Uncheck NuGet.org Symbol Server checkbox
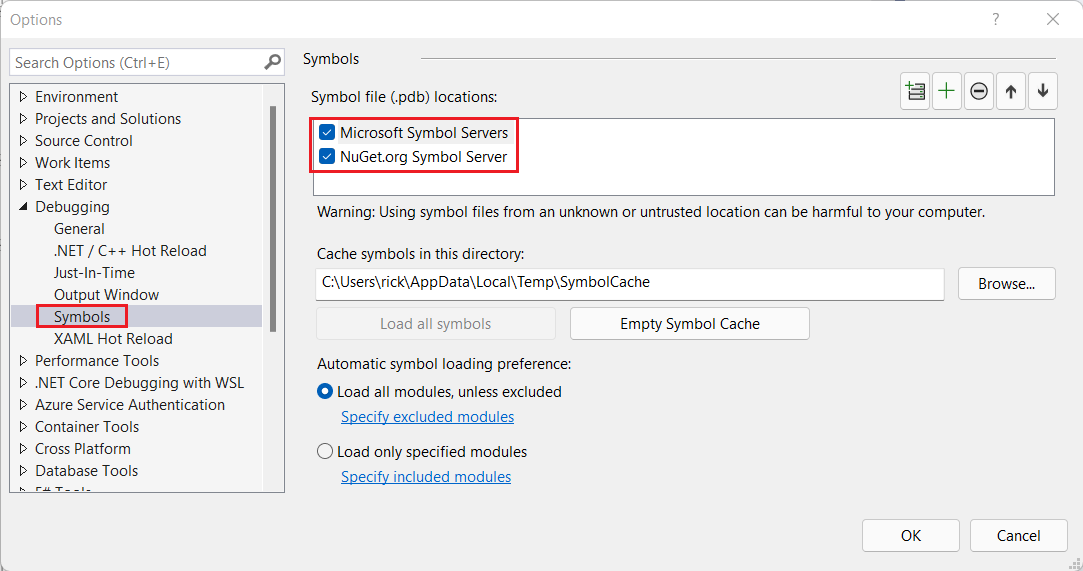The image size is (1083, 571). coord(327,156)
